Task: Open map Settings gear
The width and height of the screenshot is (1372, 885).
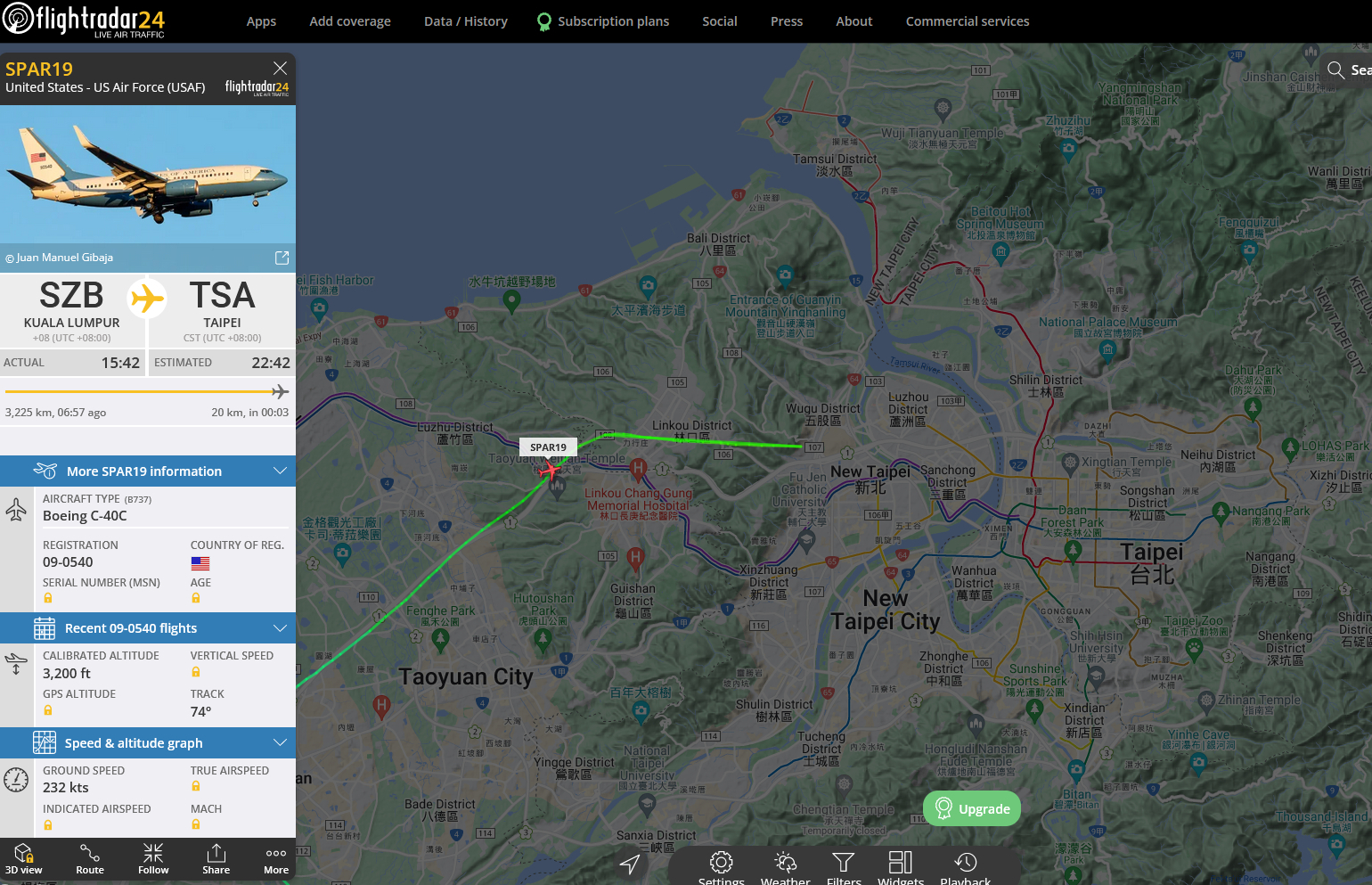Action: coord(722,867)
